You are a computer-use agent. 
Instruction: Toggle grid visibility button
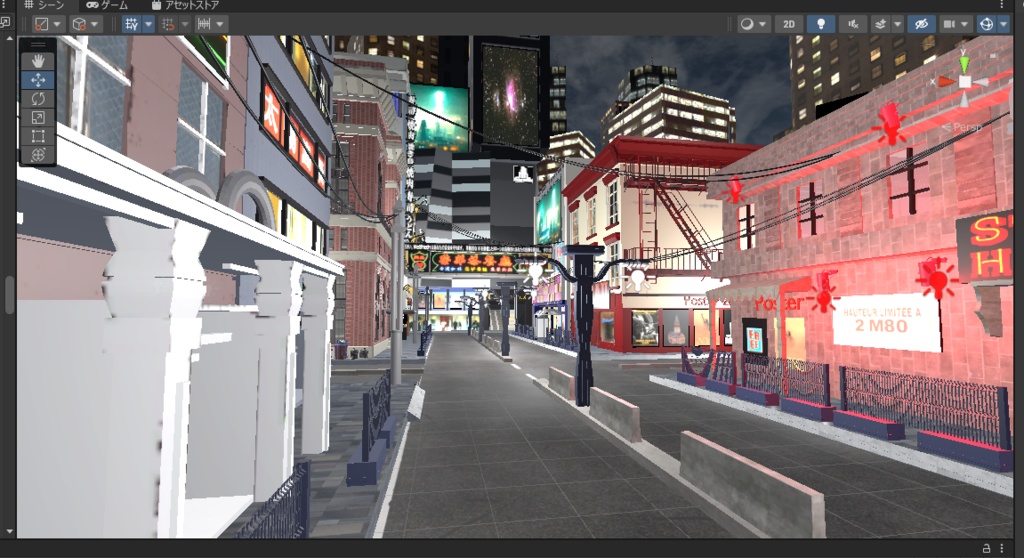click(131, 24)
